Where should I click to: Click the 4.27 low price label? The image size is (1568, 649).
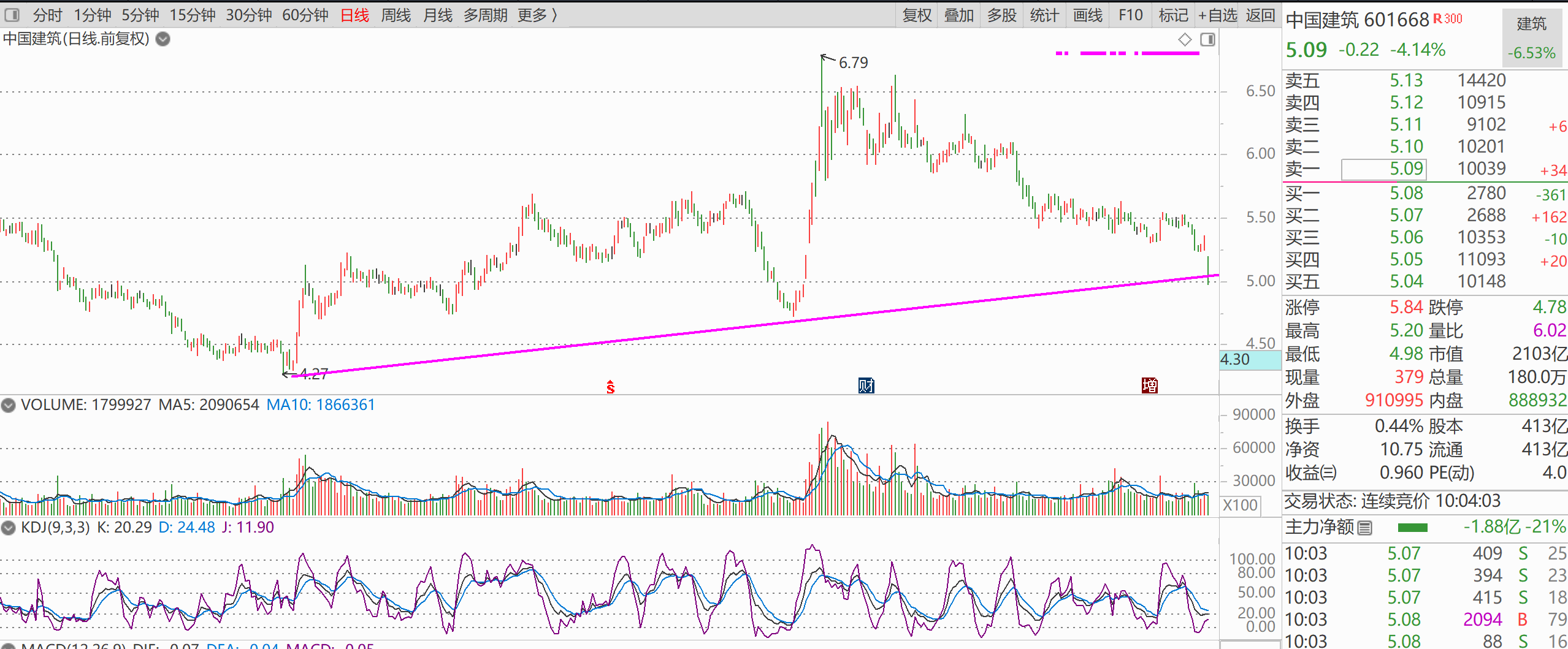[x=313, y=374]
